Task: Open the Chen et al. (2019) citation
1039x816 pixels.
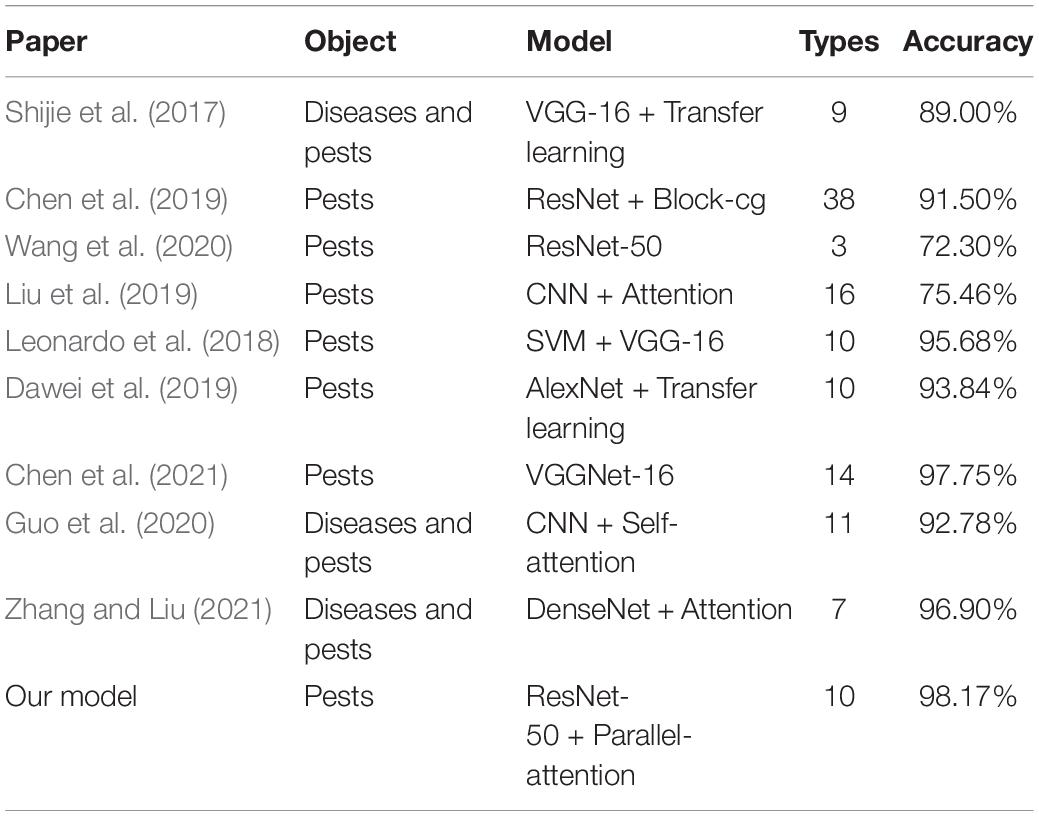Action: (x=117, y=200)
